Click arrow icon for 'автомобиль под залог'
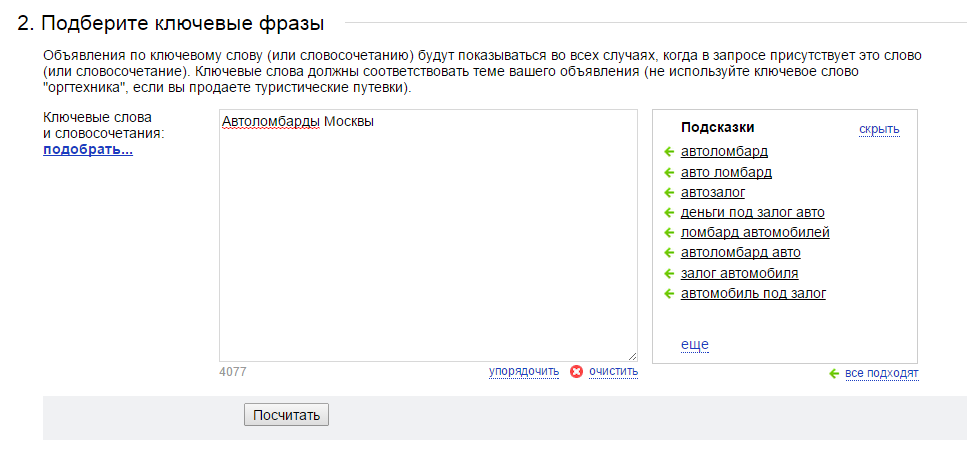 pos(669,293)
